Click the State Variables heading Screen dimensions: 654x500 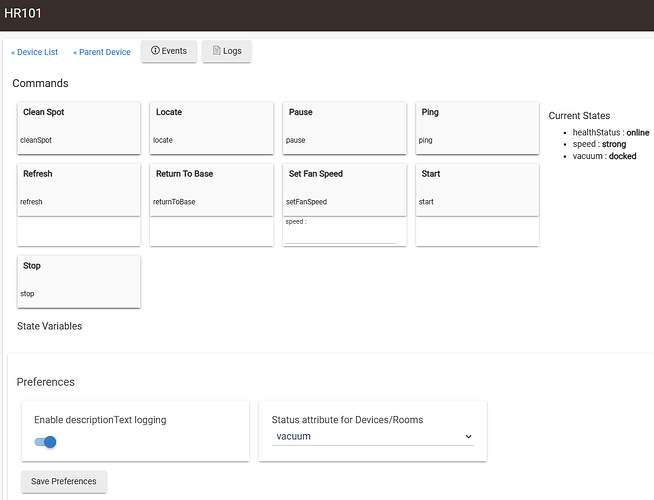pos(50,326)
